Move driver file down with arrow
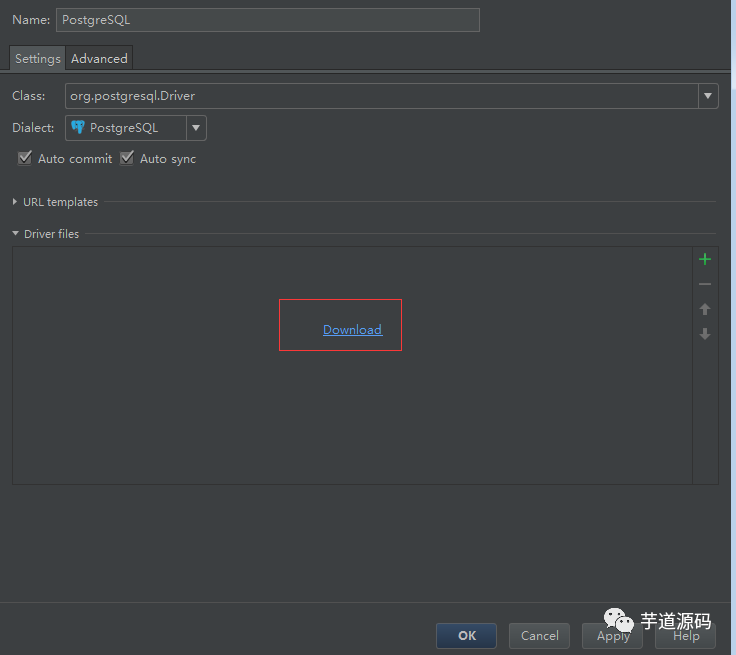Screen dimensions: 736x655 pyautogui.click(x=705, y=334)
